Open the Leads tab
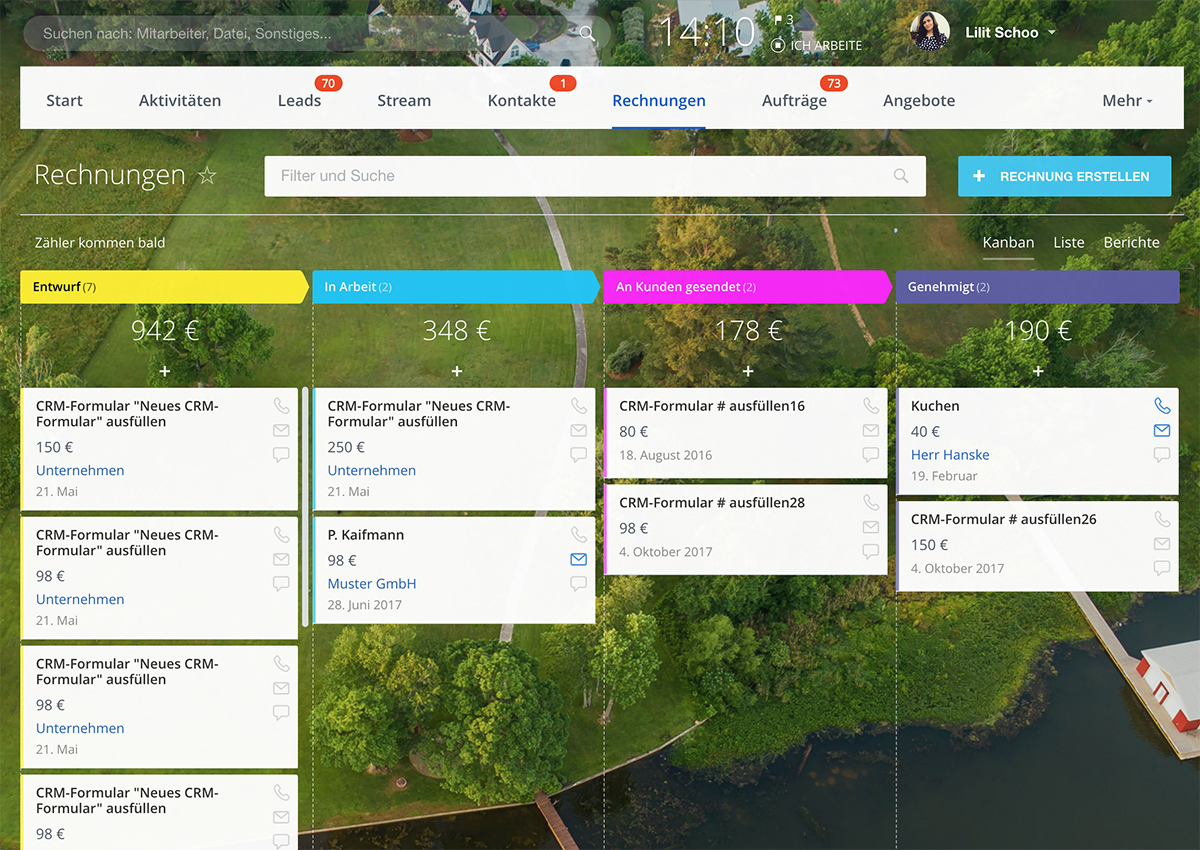The height and width of the screenshot is (850, 1200). (x=299, y=100)
